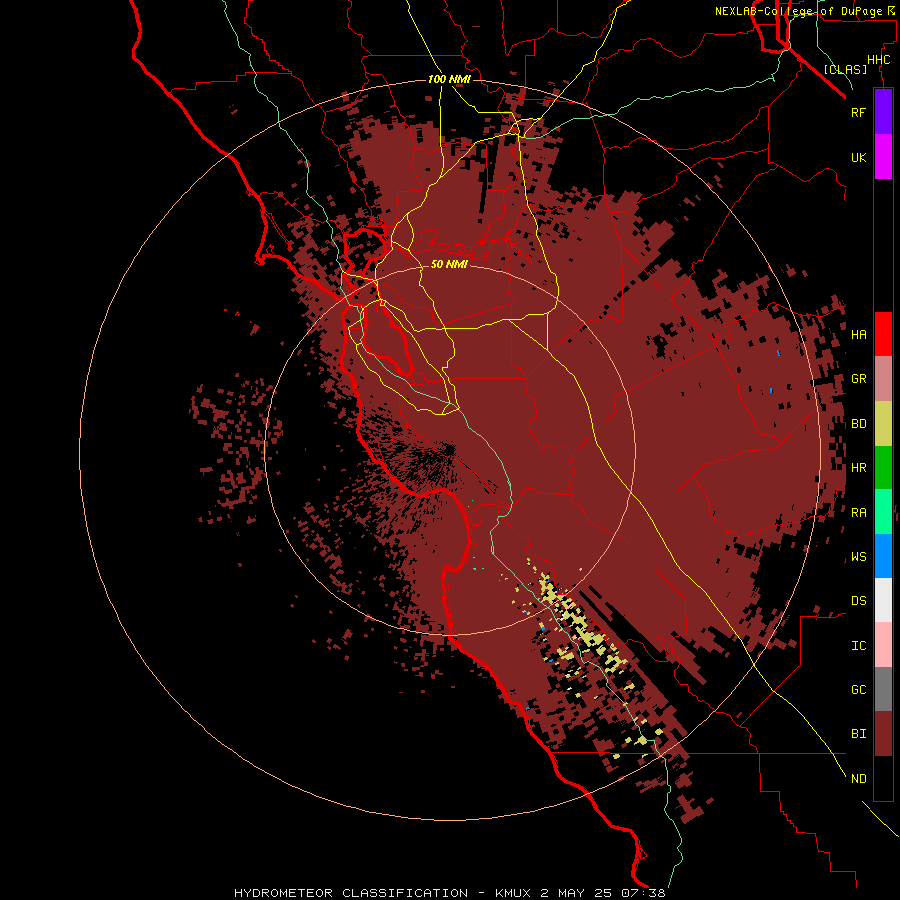Click the 'HA' legend label text
Viewport: 900px width, 900px height.
[858, 334]
